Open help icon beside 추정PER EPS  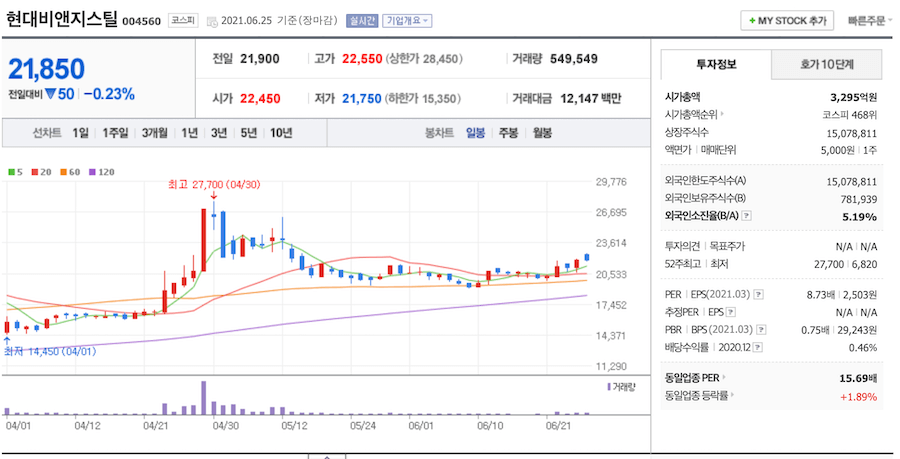(x=731, y=313)
